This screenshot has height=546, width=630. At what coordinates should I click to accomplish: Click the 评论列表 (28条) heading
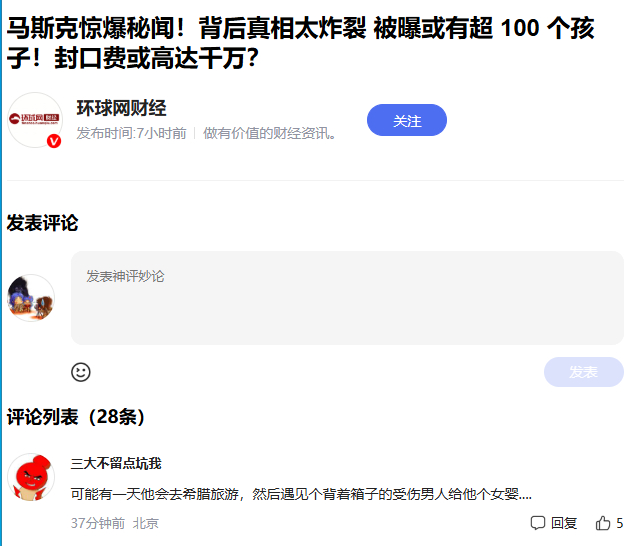(x=76, y=417)
